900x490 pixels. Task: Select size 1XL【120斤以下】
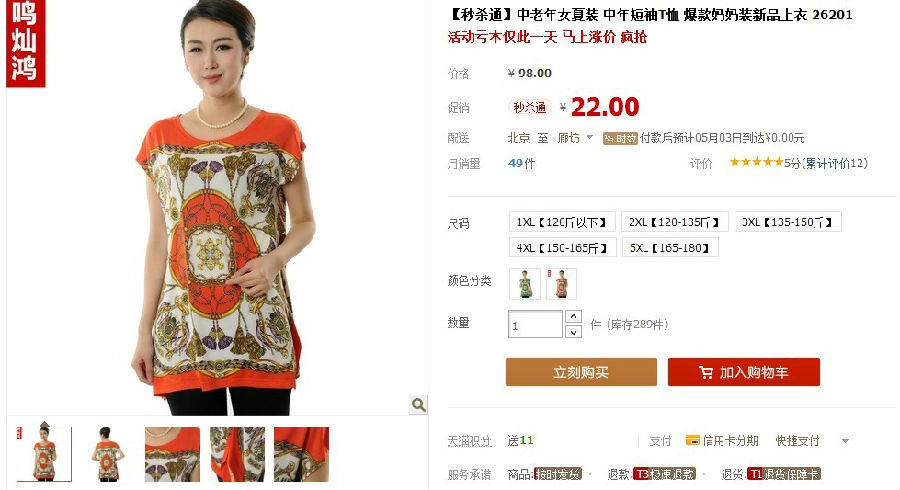pyautogui.click(x=562, y=221)
